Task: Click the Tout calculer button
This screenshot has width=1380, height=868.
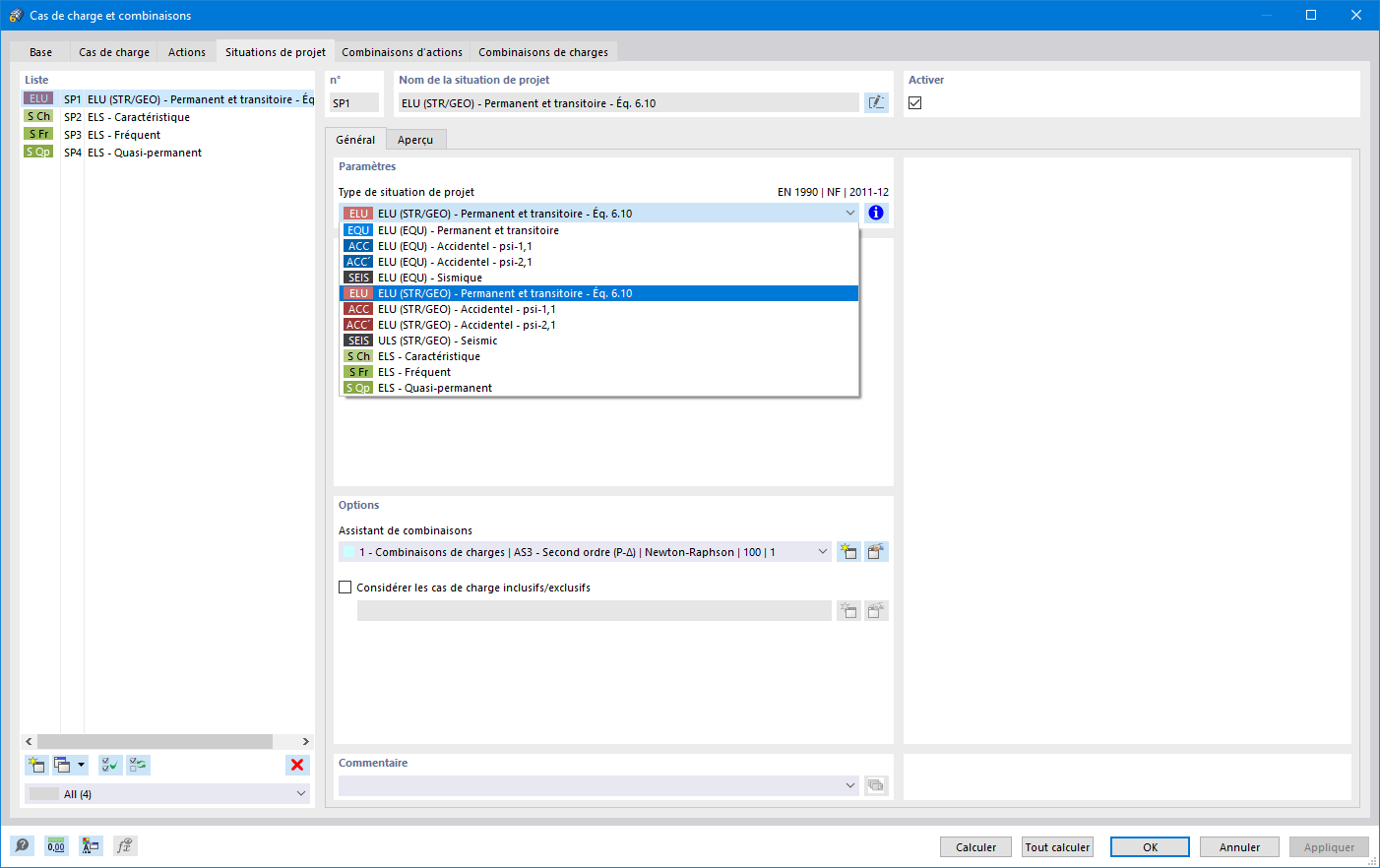Action: (1057, 846)
